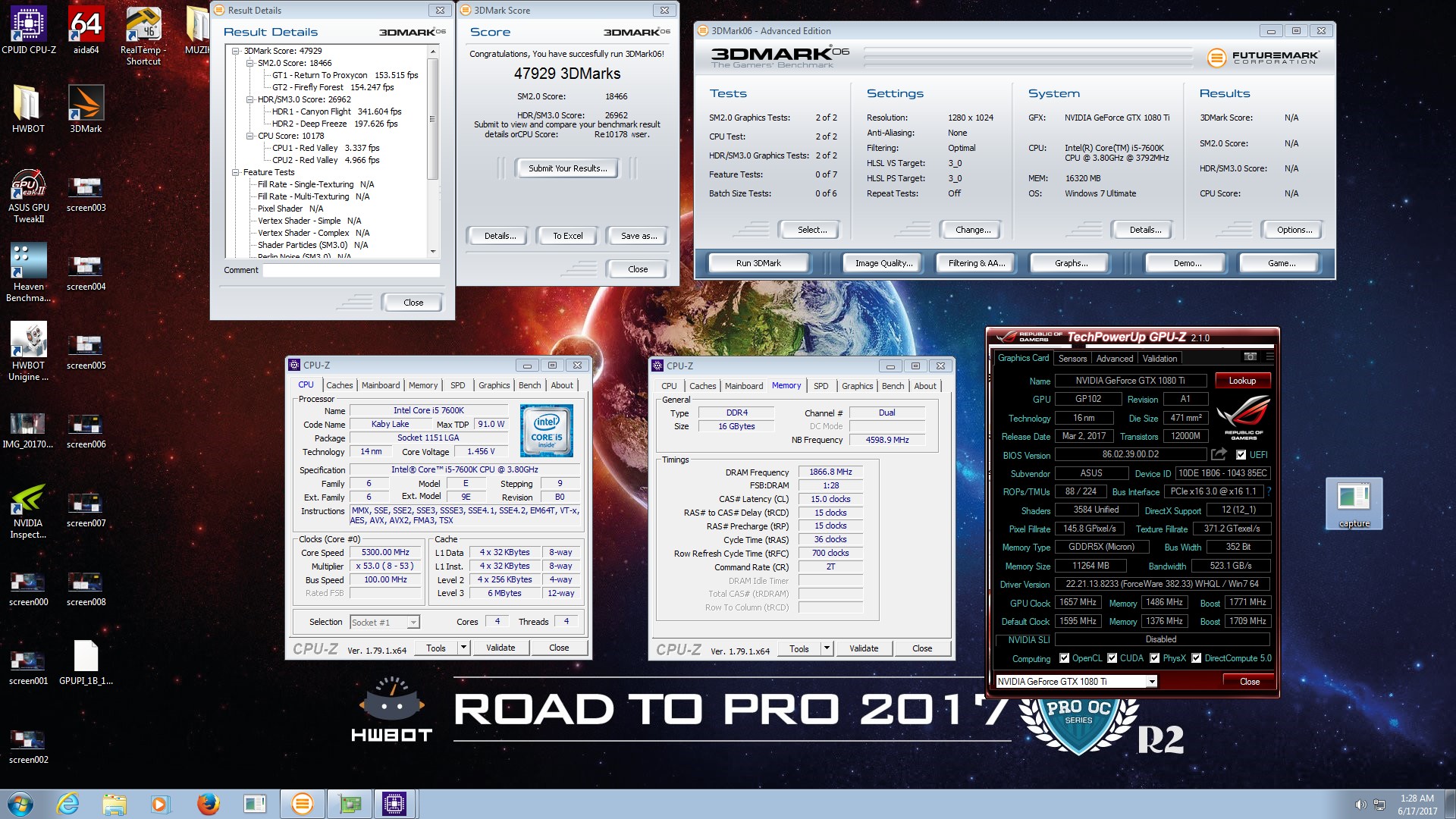Open the RealTemp shortcut icon
This screenshot has height=819, width=1456.
pyautogui.click(x=143, y=36)
